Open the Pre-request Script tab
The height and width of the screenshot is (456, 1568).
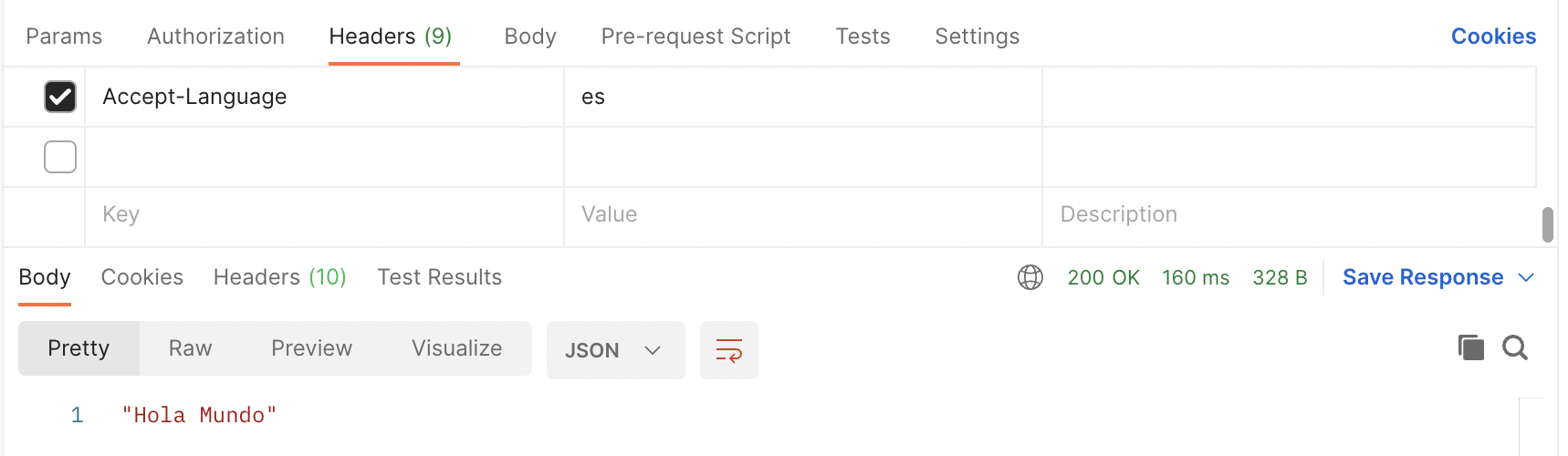pyautogui.click(x=695, y=36)
